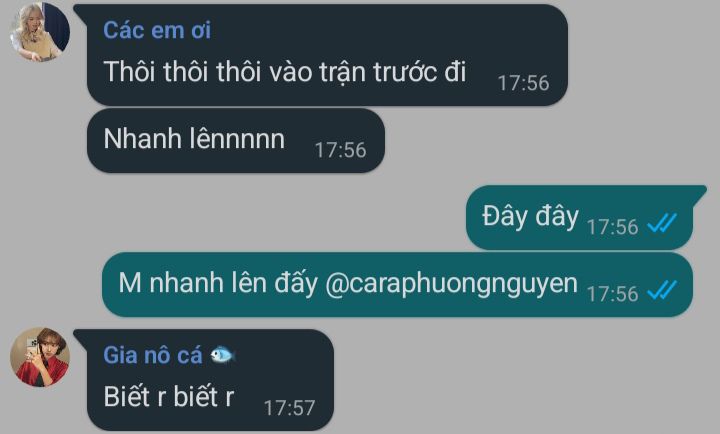The width and height of the screenshot is (720, 434).
Task: Click read checkmarks on Đây đây message
Action: click(662, 224)
